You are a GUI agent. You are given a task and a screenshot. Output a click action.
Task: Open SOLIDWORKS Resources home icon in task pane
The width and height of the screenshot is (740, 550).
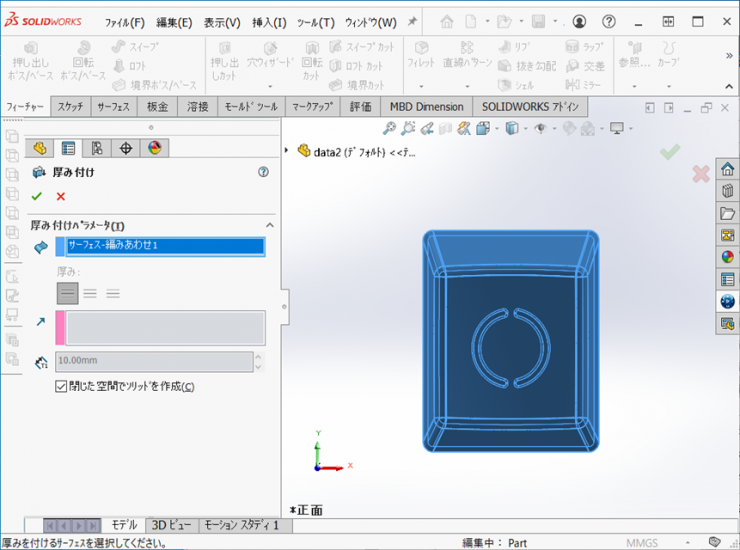728,169
